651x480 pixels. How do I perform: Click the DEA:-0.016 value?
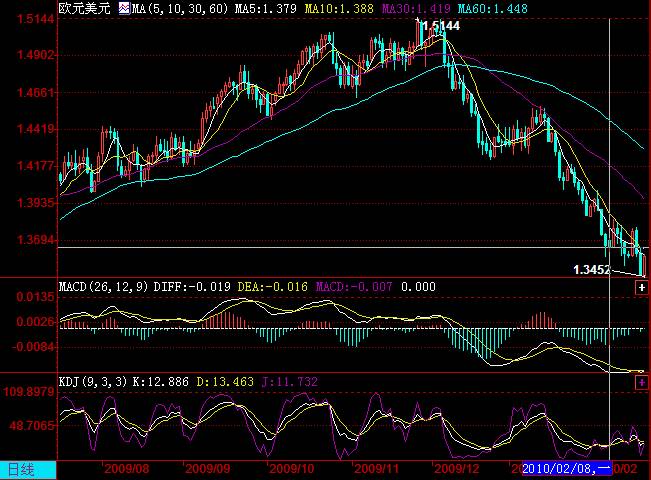point(272,287)
